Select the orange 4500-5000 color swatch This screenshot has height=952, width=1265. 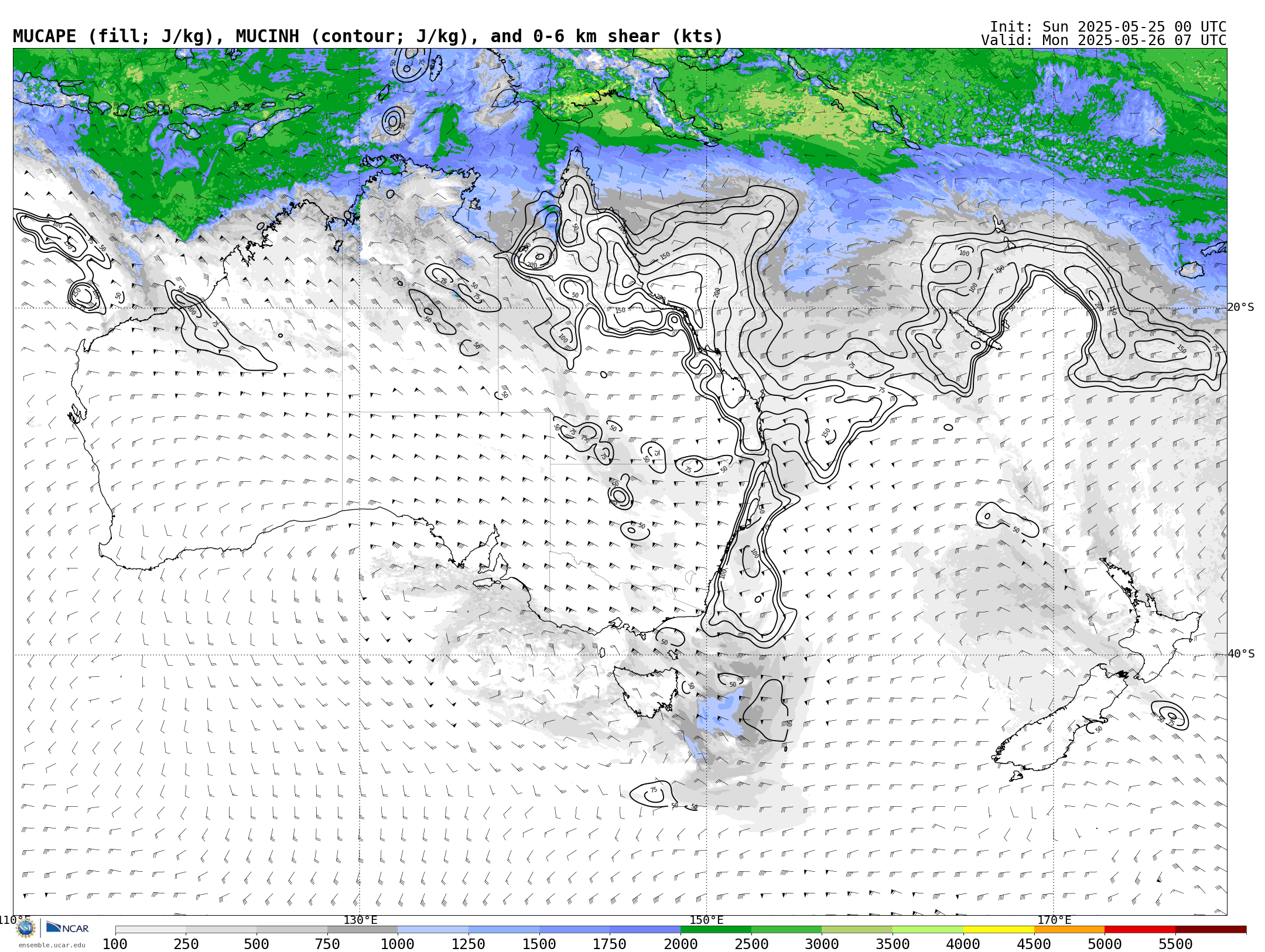click(x=1069, y=930)
